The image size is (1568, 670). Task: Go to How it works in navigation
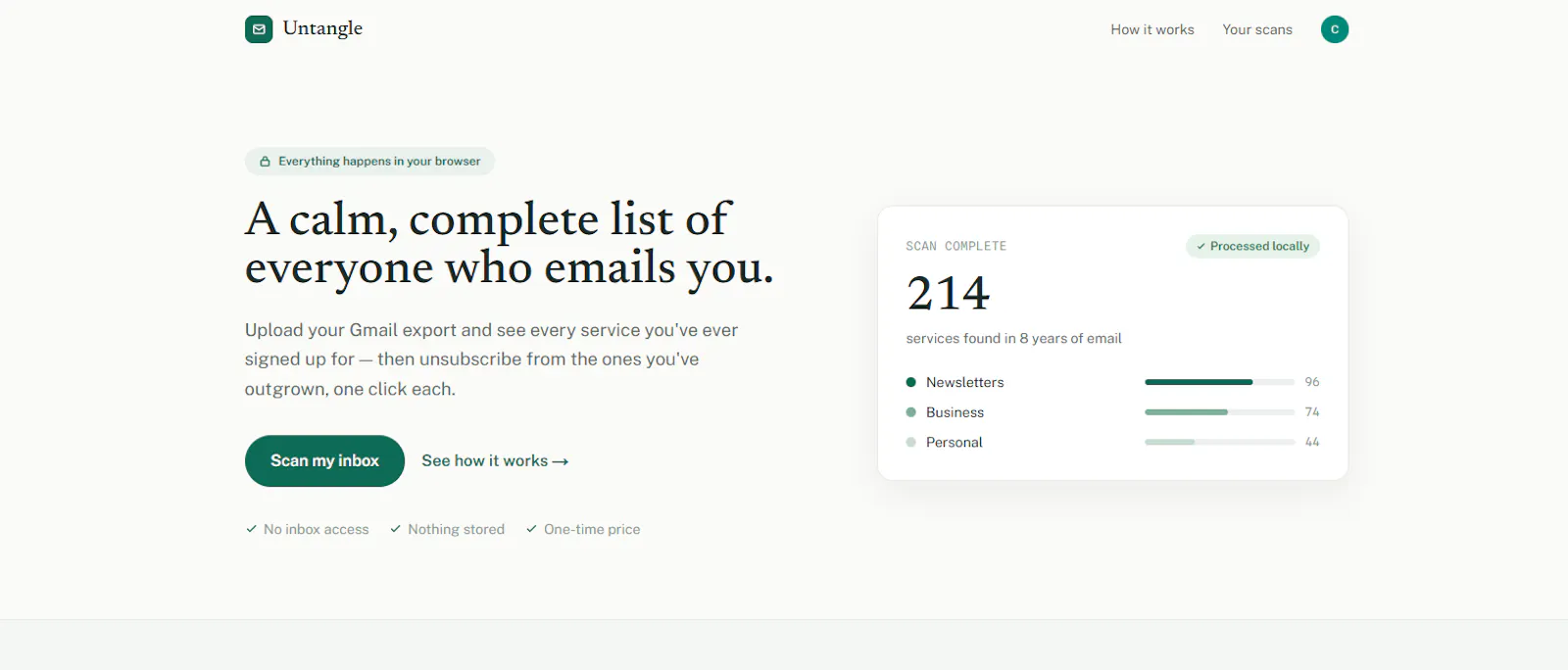(1152, 29)
